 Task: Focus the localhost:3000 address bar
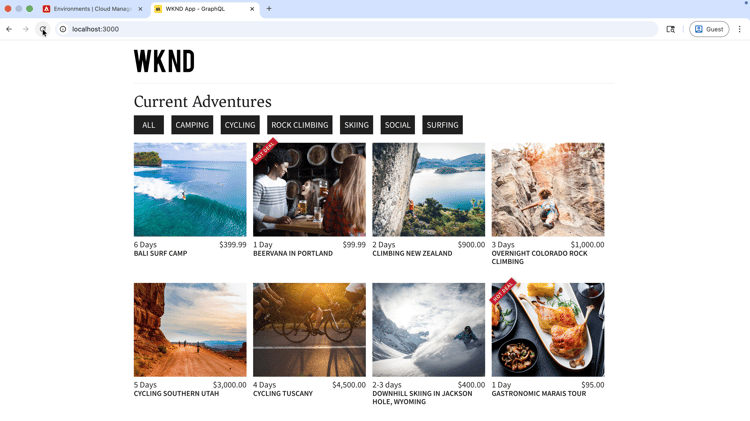(x=356, y=29)
